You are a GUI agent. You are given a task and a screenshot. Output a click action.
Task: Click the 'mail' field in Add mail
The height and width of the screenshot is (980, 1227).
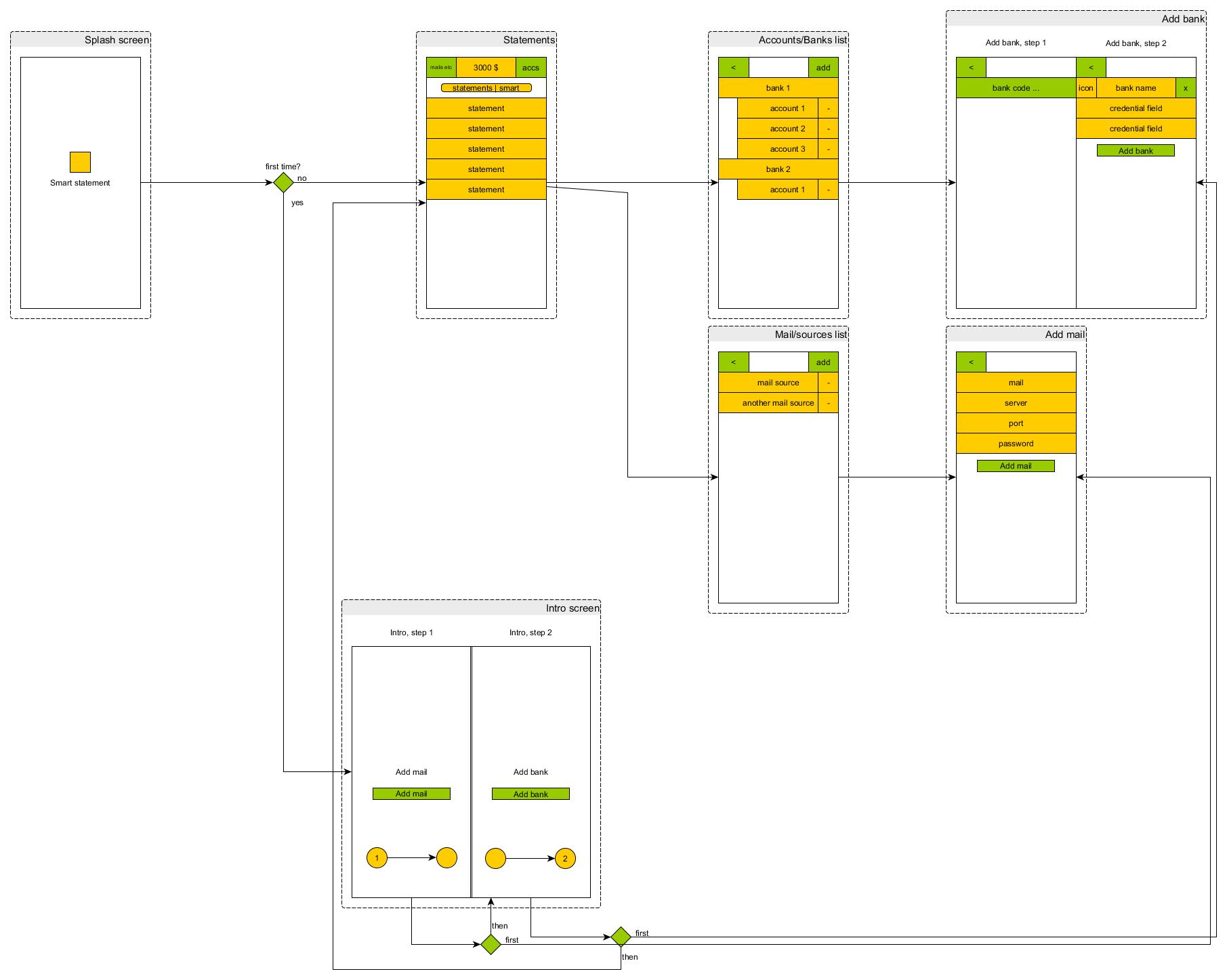1016,383
